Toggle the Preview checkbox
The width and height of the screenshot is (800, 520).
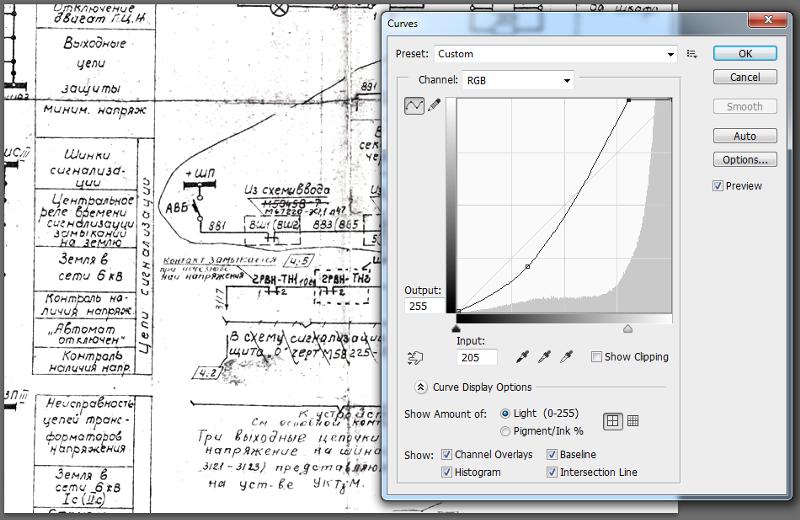(x=717, y=186)
